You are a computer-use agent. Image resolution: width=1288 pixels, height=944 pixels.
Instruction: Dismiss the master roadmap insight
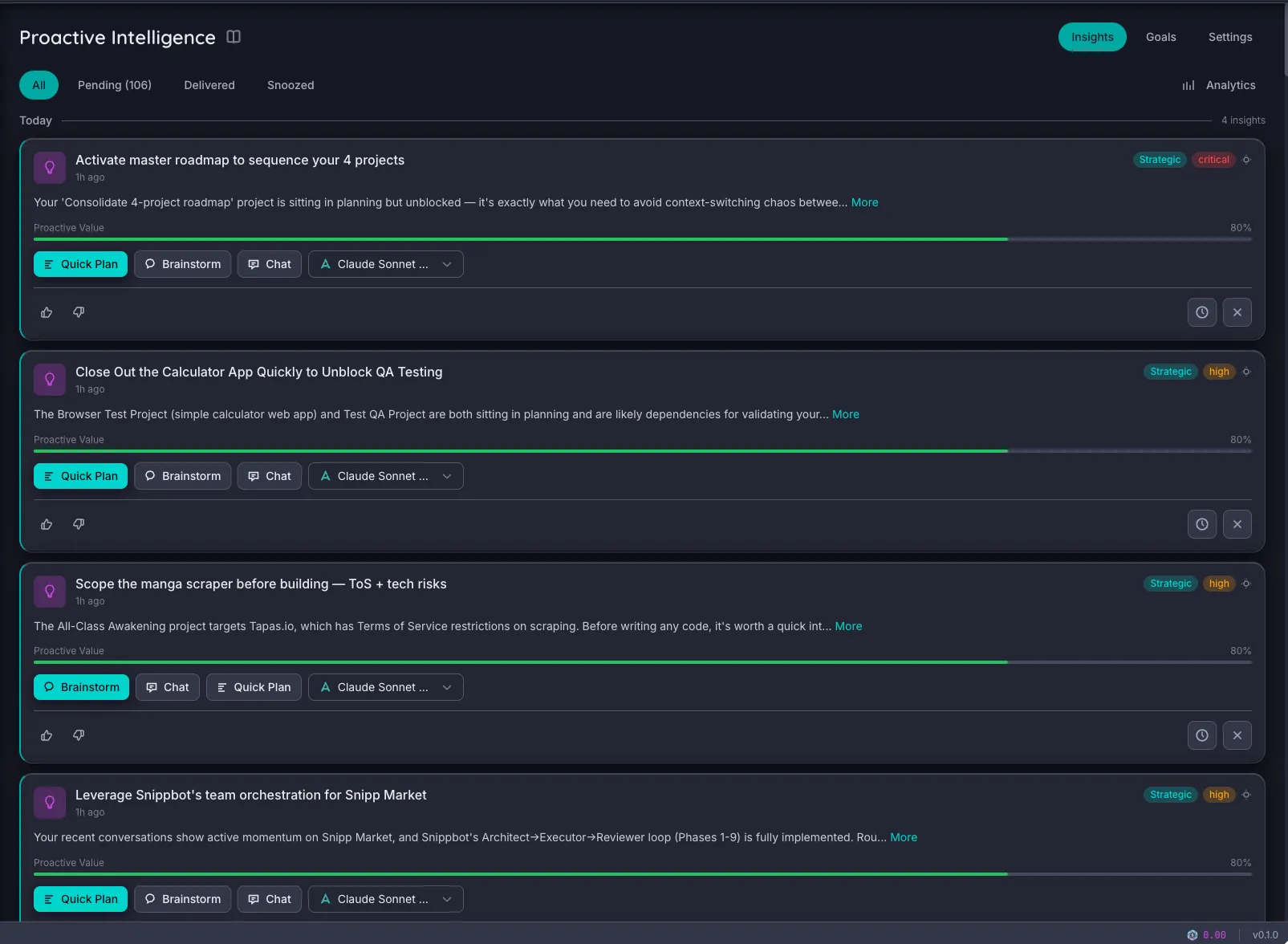pos(1237,312)
